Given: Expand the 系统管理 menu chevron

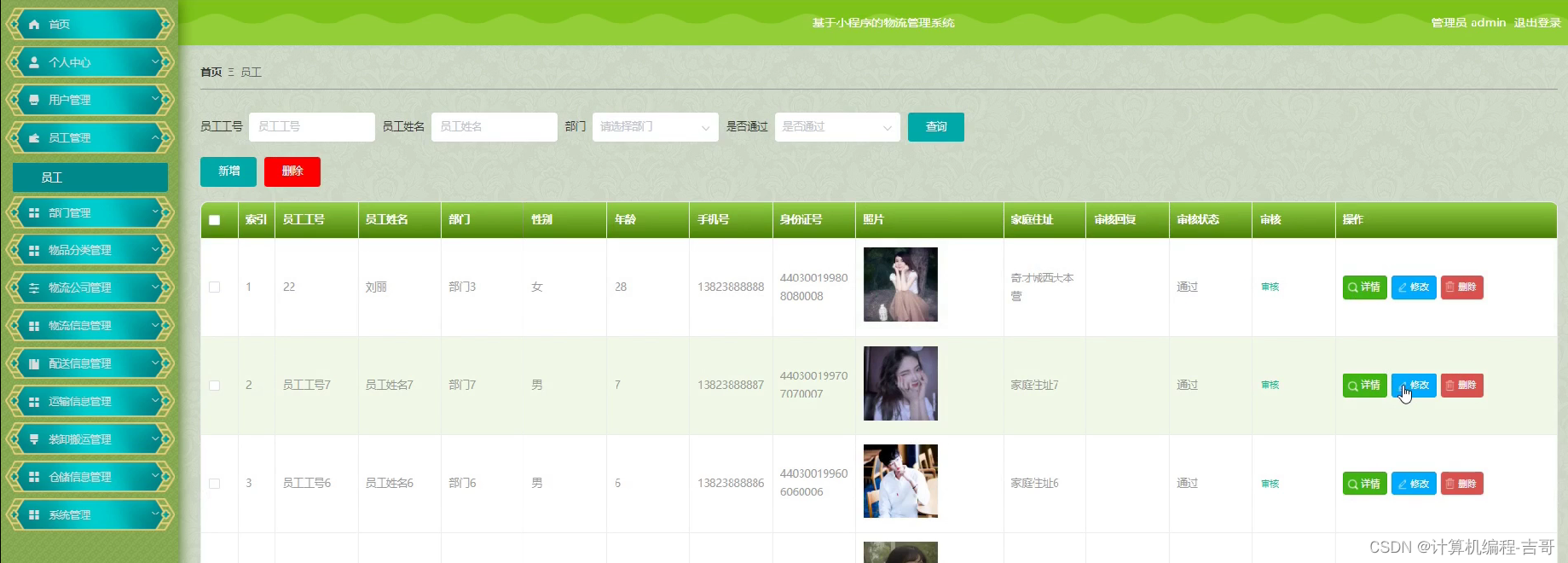Looking at the screenshot, I should [156, 514].
